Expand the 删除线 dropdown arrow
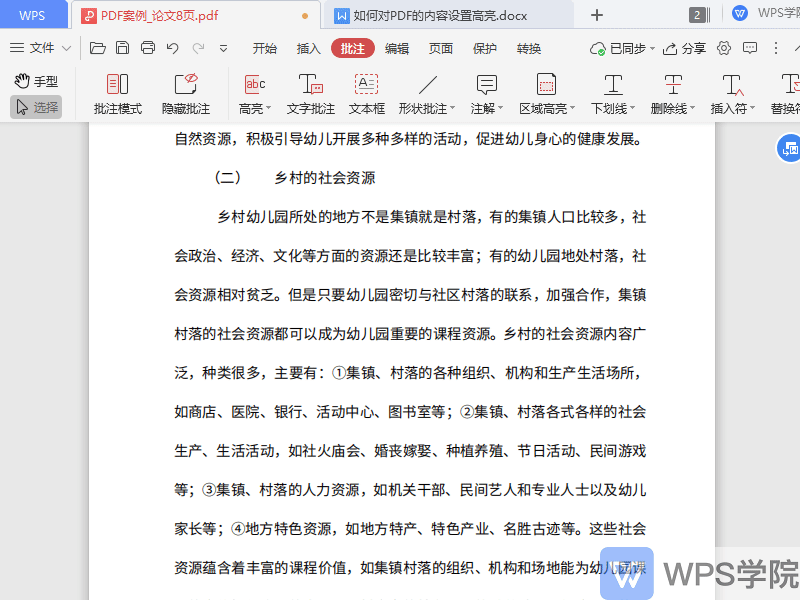 tap(692, 108)
